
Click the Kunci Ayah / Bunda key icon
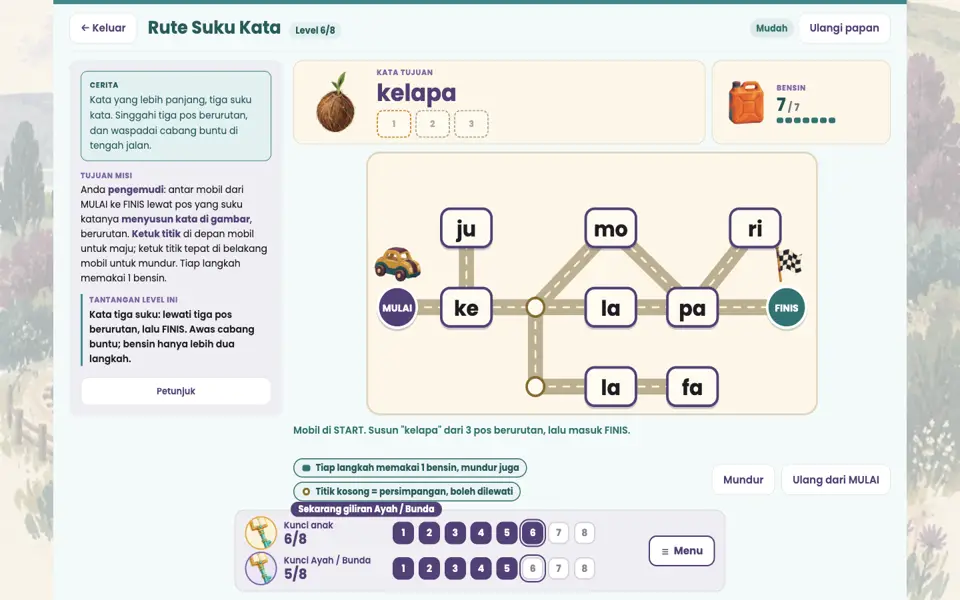coord(261,568)
